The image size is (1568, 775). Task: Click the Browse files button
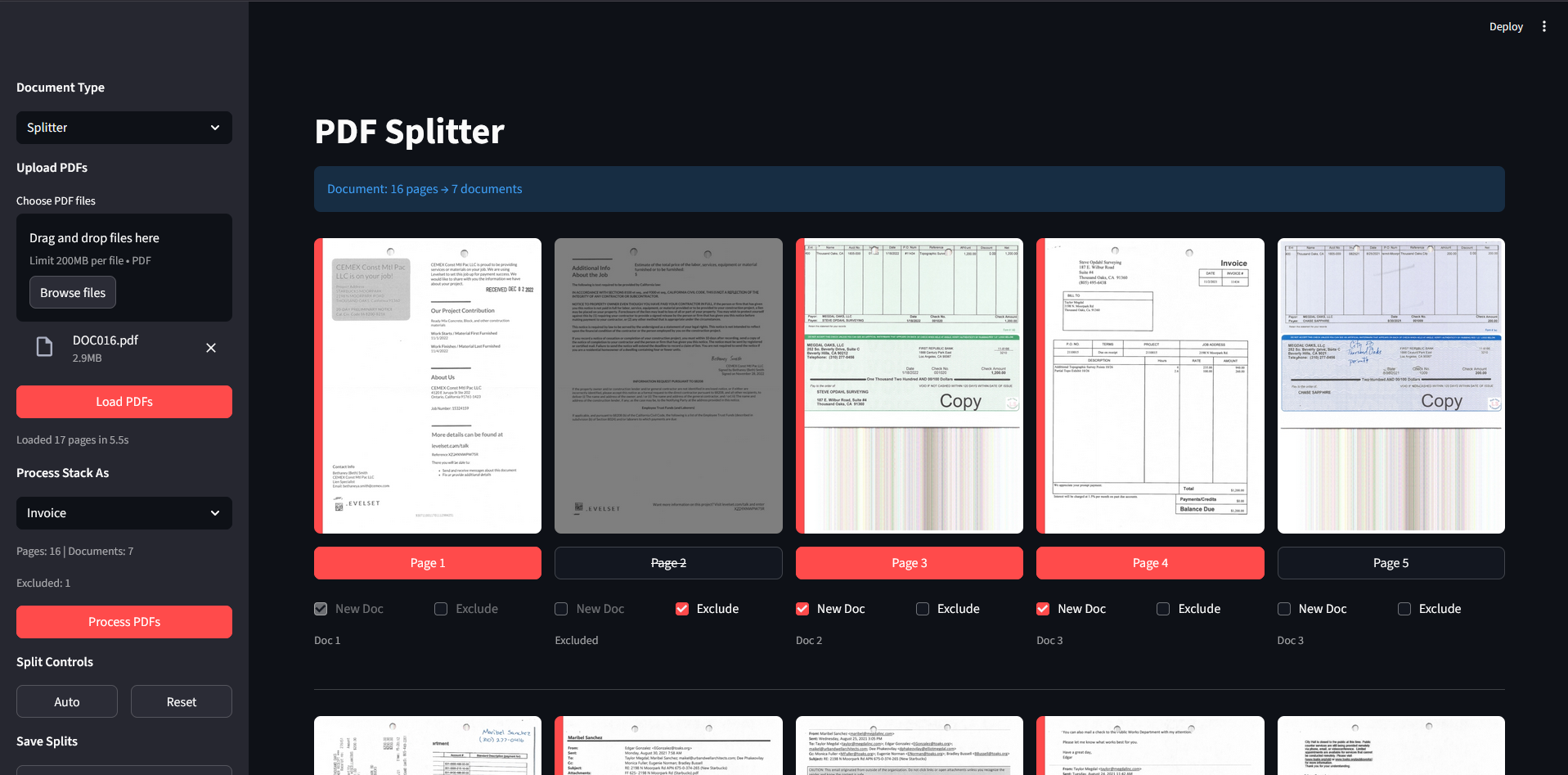tap(72, 292)
